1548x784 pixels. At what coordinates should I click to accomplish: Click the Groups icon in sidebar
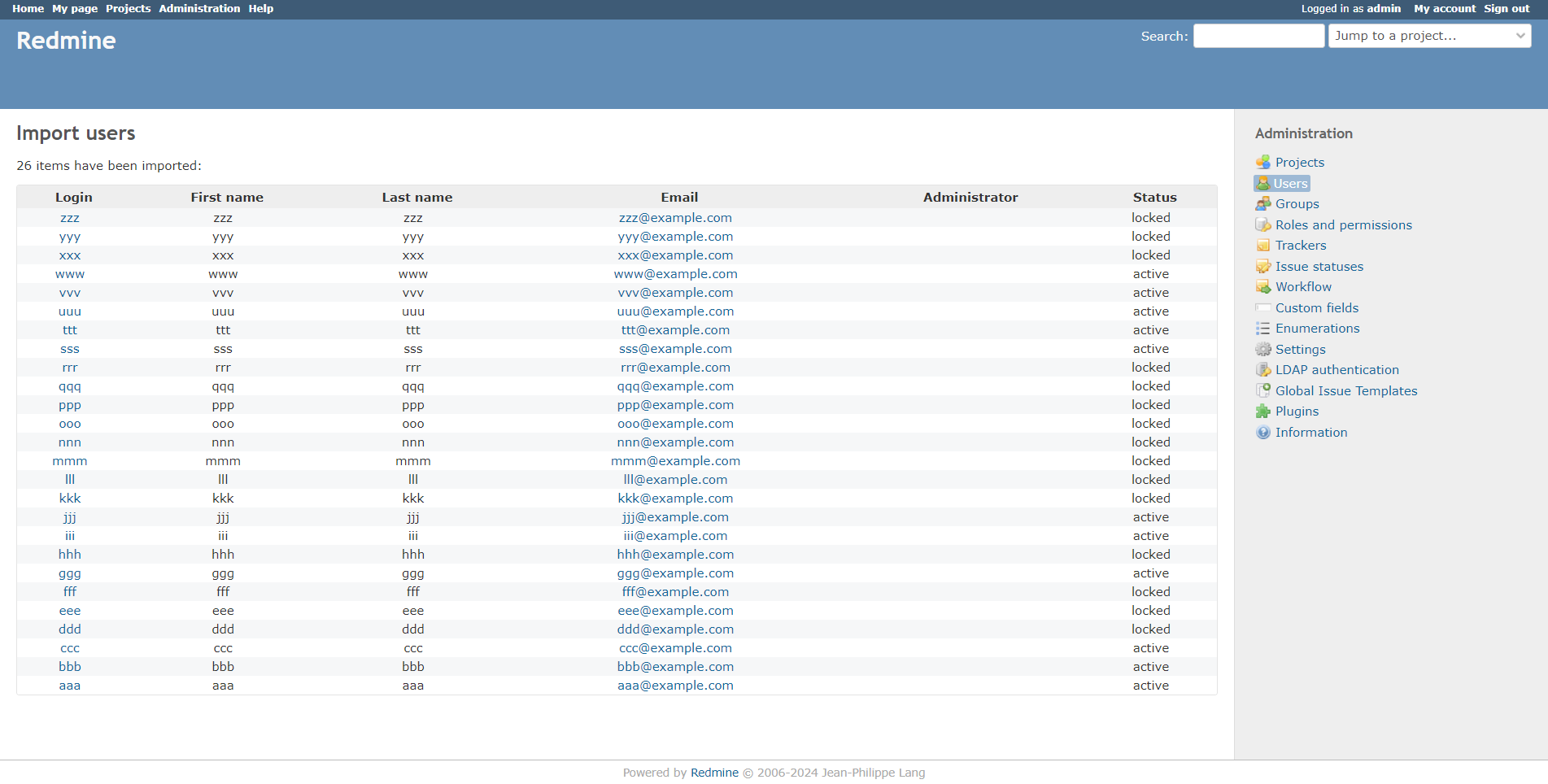(1262, 204)
